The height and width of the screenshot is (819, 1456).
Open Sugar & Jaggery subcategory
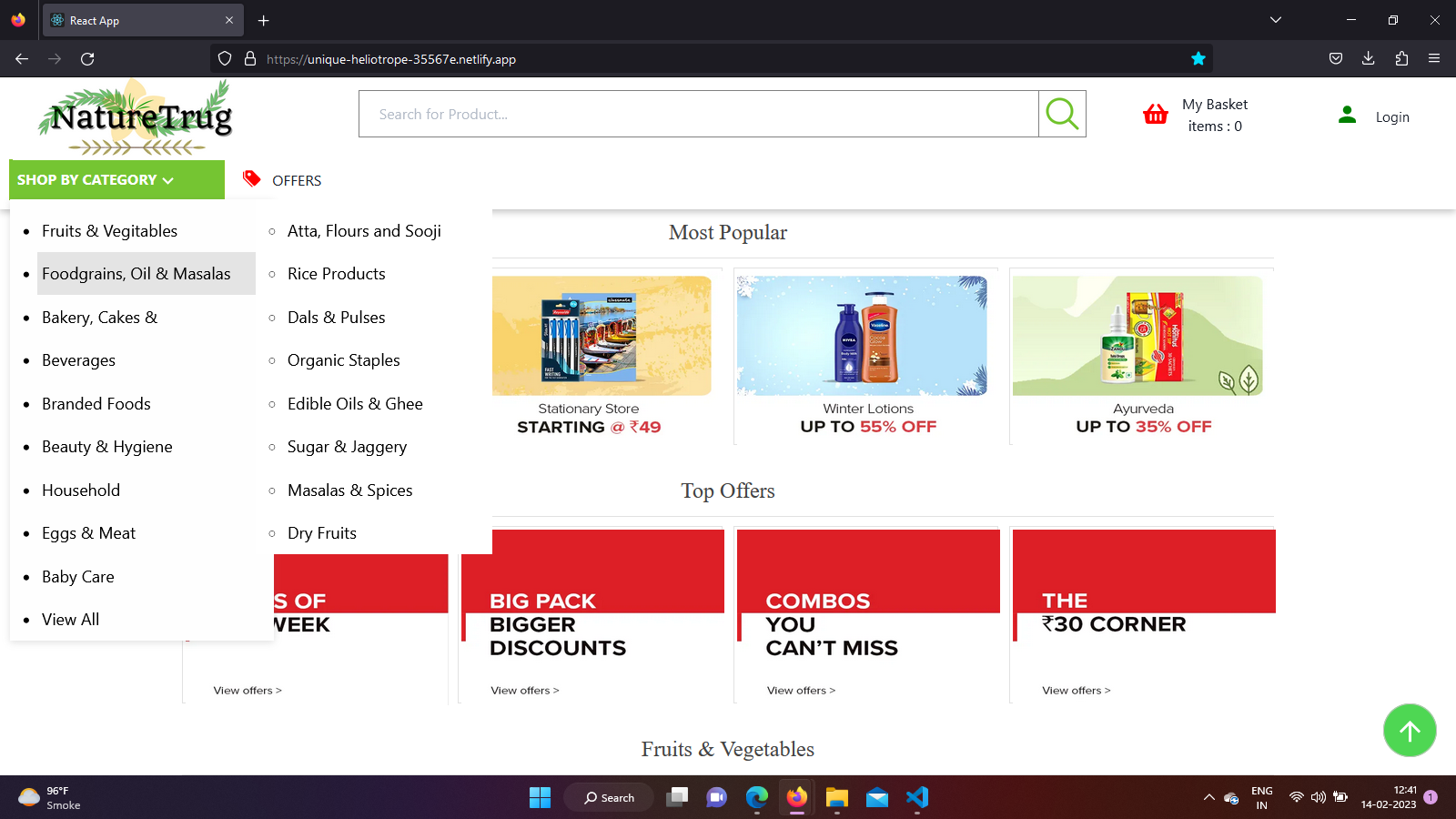click(x=348, y=447)
